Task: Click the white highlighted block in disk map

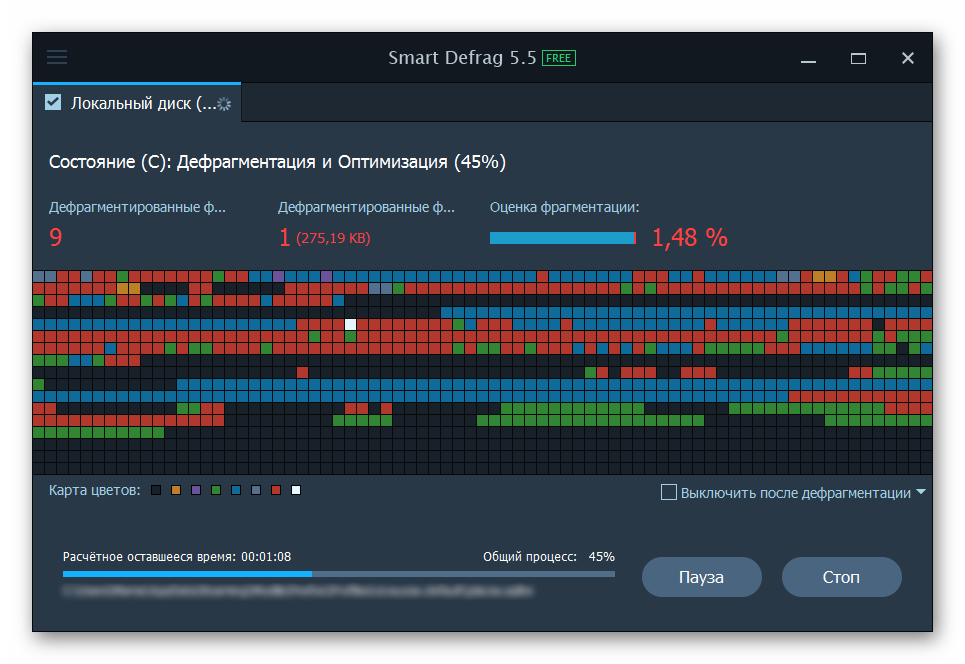Action: (350, 324)
